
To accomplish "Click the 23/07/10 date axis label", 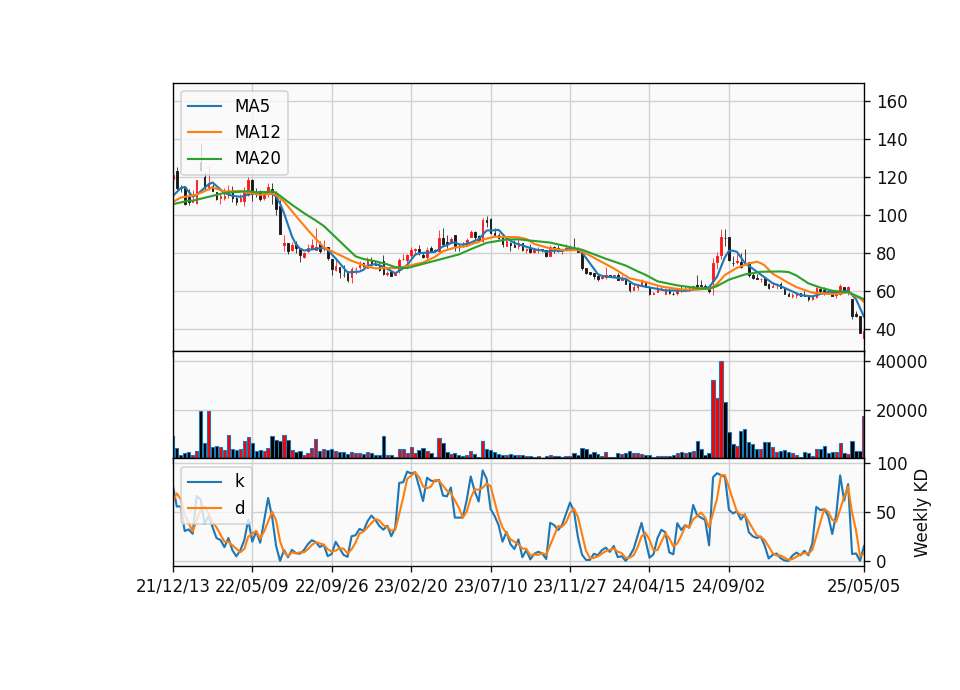I will [x=490, y=586].
